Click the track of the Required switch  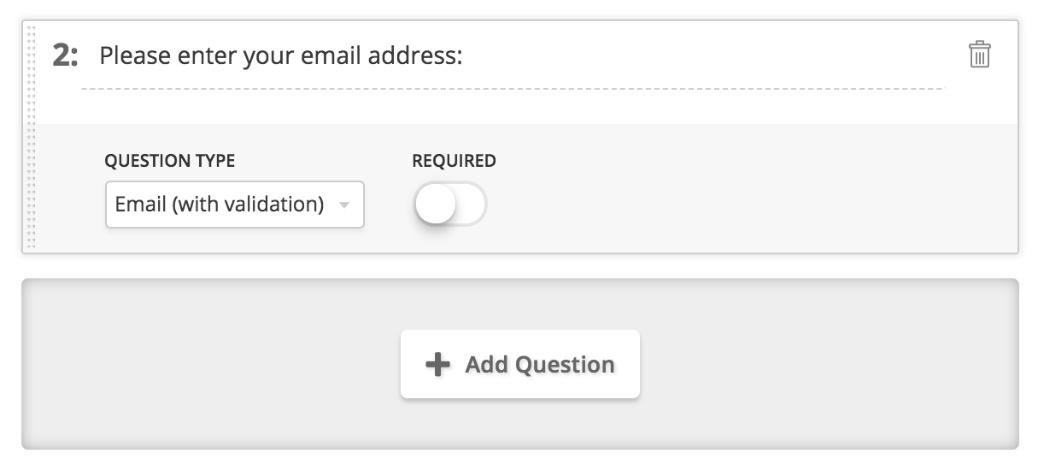pyautogui.click(x=470, y=205)
